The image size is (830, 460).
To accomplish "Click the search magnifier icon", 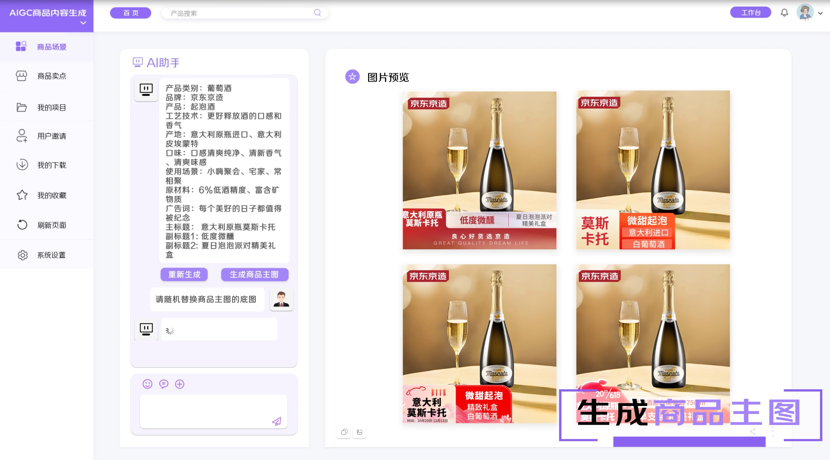I will point(317,13).
